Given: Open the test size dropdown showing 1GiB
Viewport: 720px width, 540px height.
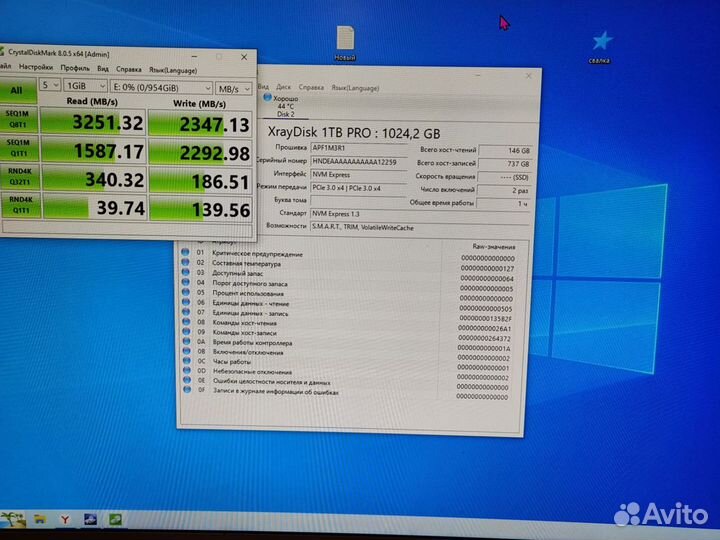Looking at the screenshot, I should click(x=86, y=86).
